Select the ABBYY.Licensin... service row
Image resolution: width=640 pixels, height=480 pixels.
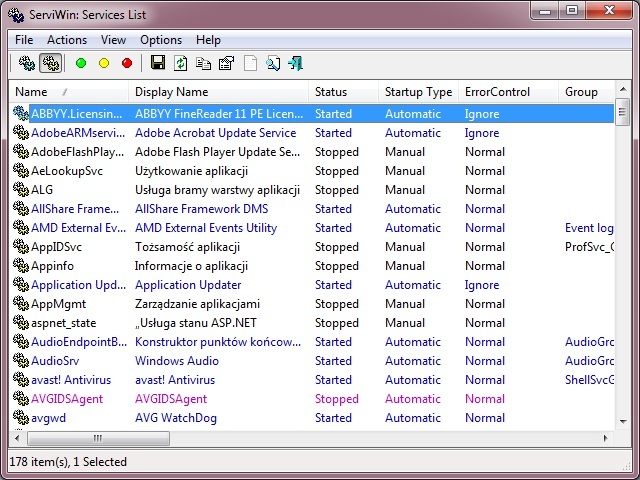point(313,113)
